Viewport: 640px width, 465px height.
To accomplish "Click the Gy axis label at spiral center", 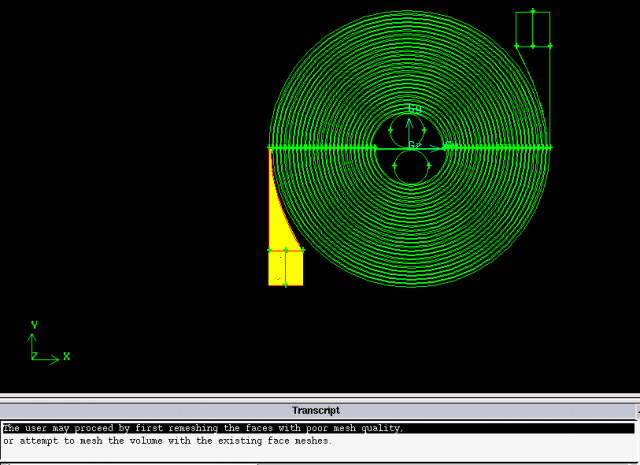I will coord(414,108).
